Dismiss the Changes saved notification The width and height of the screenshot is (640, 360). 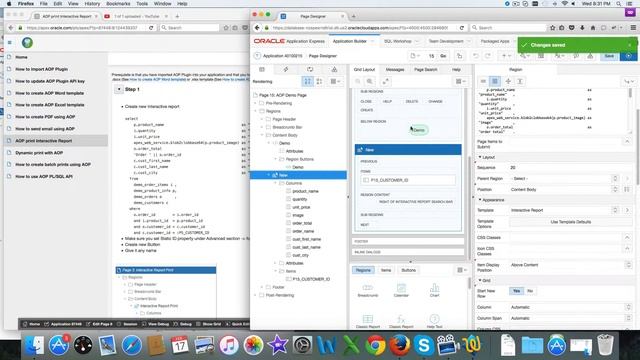630,45
